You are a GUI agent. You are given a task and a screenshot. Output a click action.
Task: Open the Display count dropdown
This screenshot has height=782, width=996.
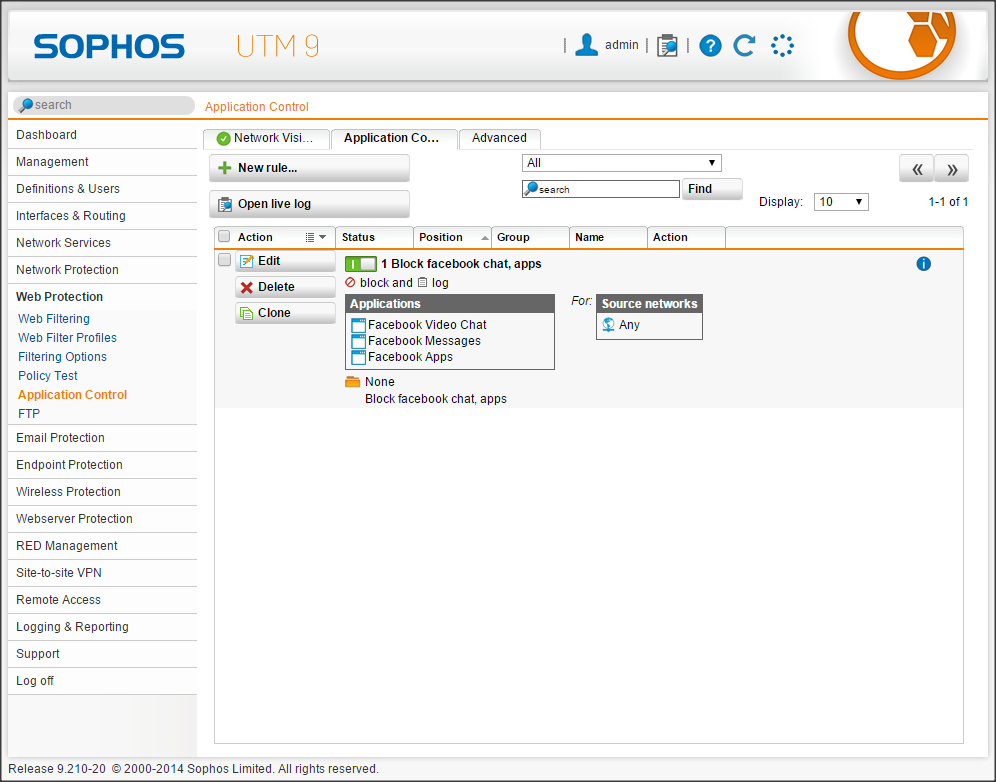841,202
